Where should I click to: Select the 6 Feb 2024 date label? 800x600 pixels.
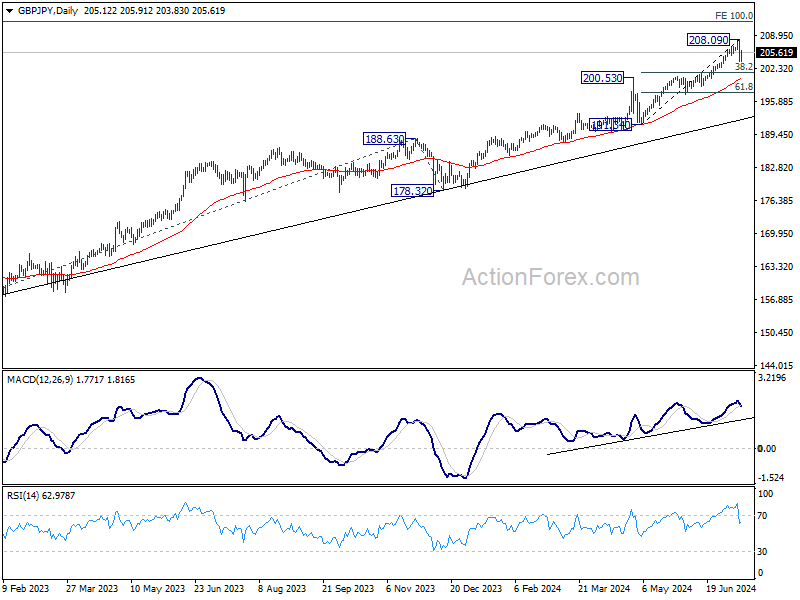click(x=537, y=588)
